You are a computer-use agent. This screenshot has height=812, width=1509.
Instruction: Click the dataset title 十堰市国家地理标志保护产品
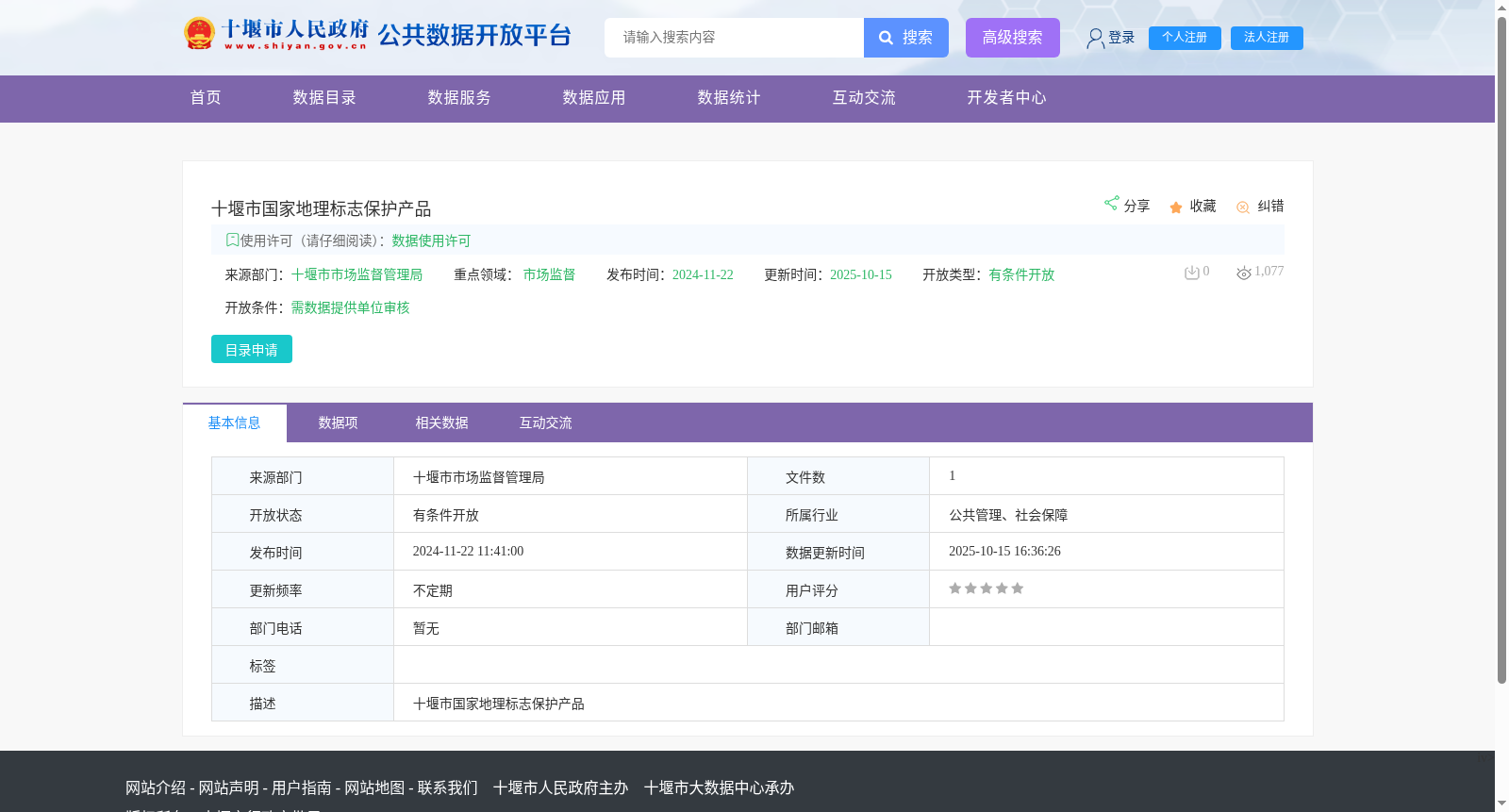click(321, 208)
